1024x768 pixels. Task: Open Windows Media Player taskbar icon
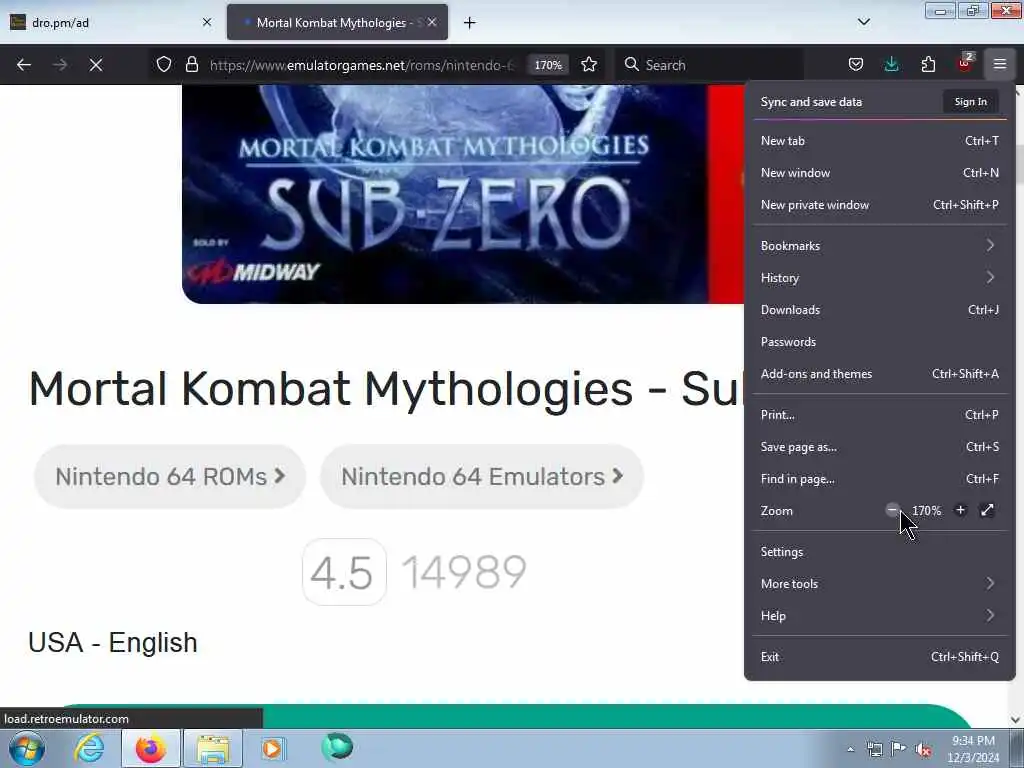click(272, 748)
